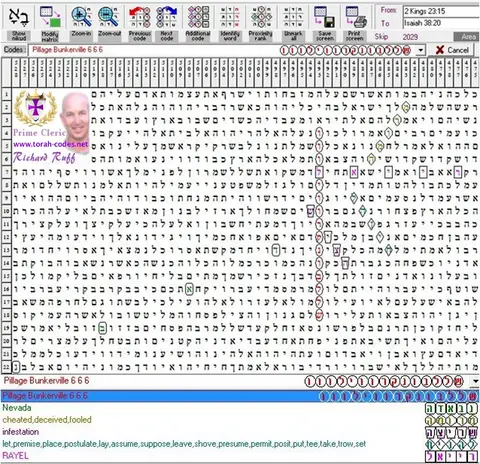Screen dimensions: 480x464
Task: Click row number 22 header
Action: 6,367
